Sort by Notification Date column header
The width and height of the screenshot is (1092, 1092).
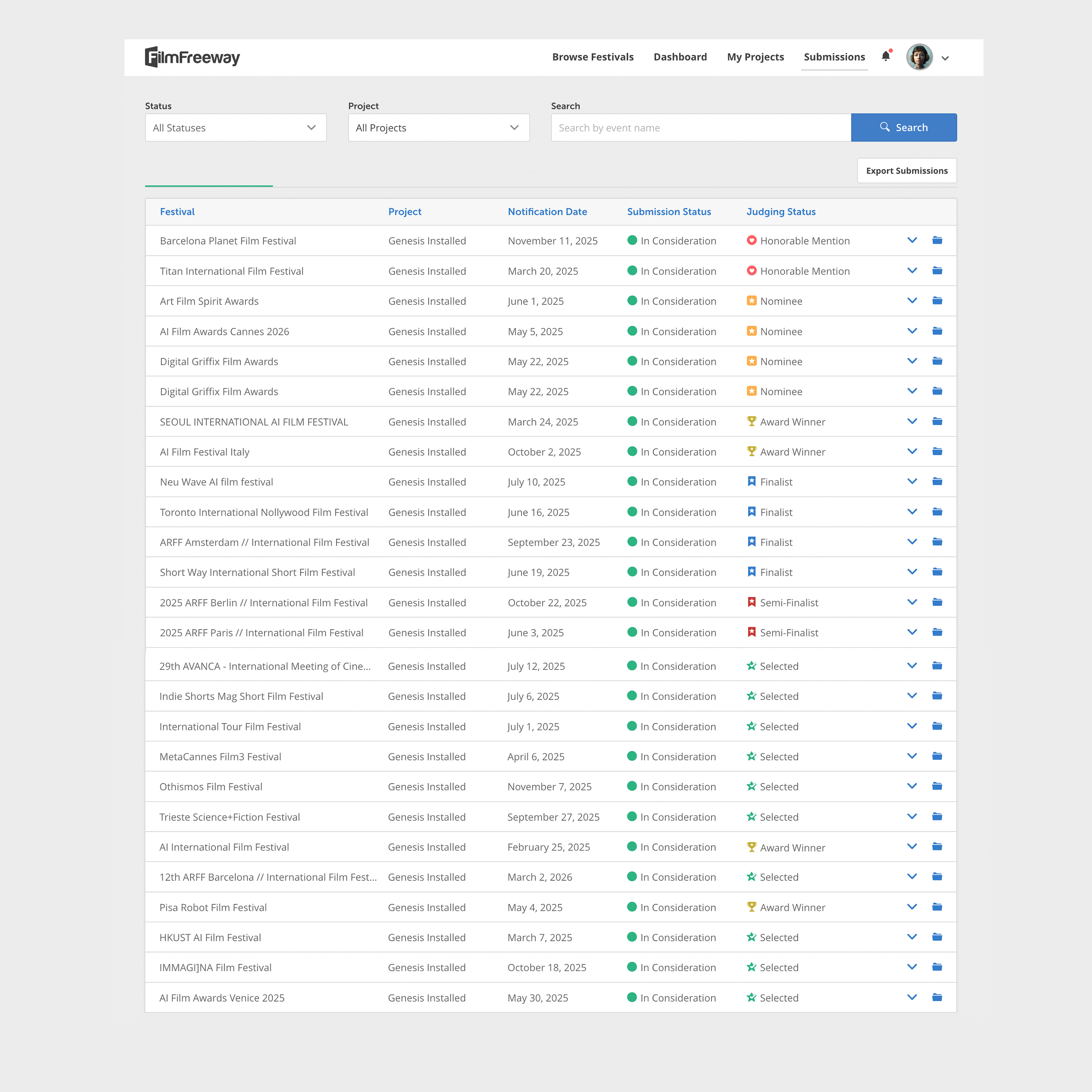click(547, 211)
